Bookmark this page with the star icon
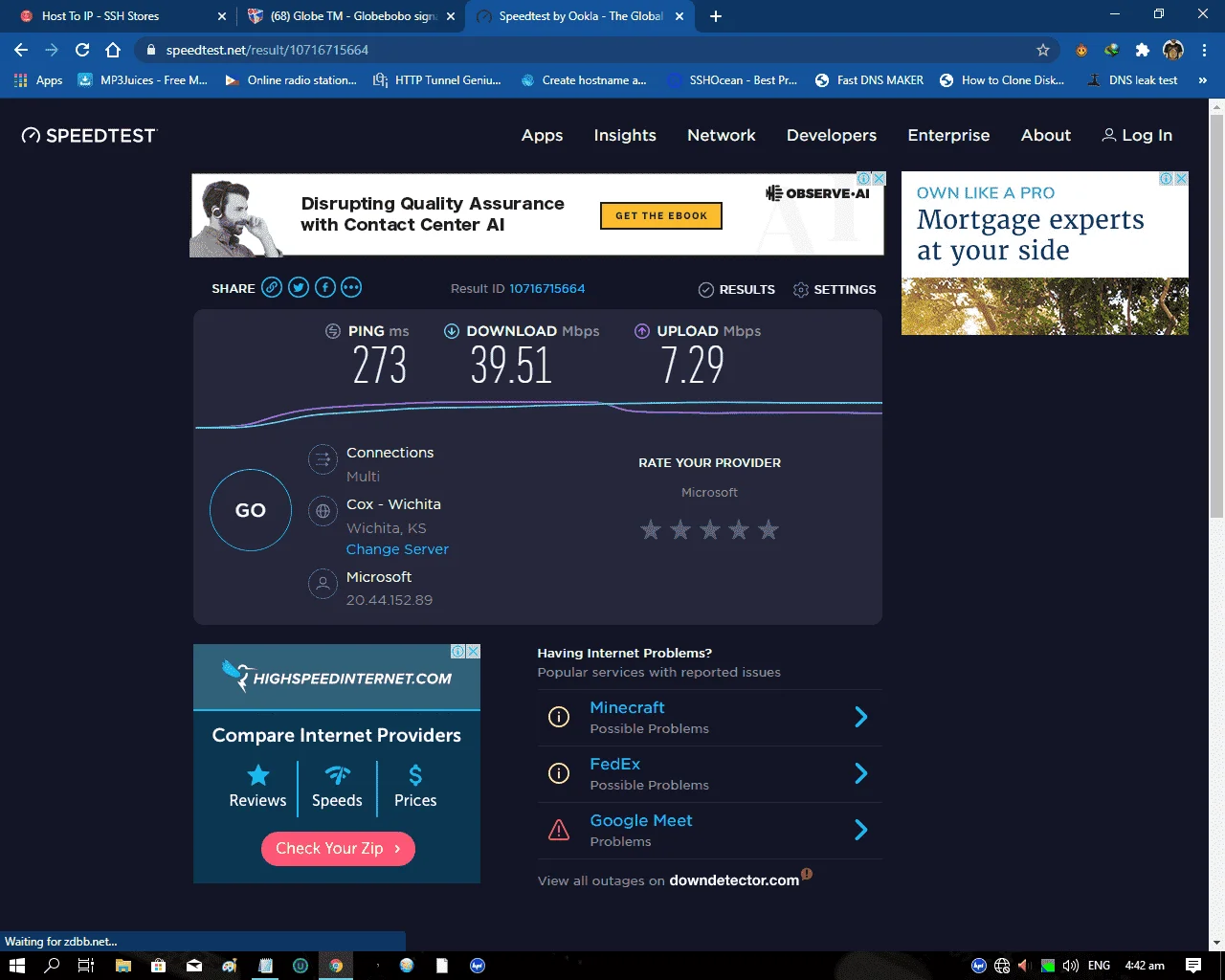This screenshot has width=1225, height=980. click(1043, 50)
